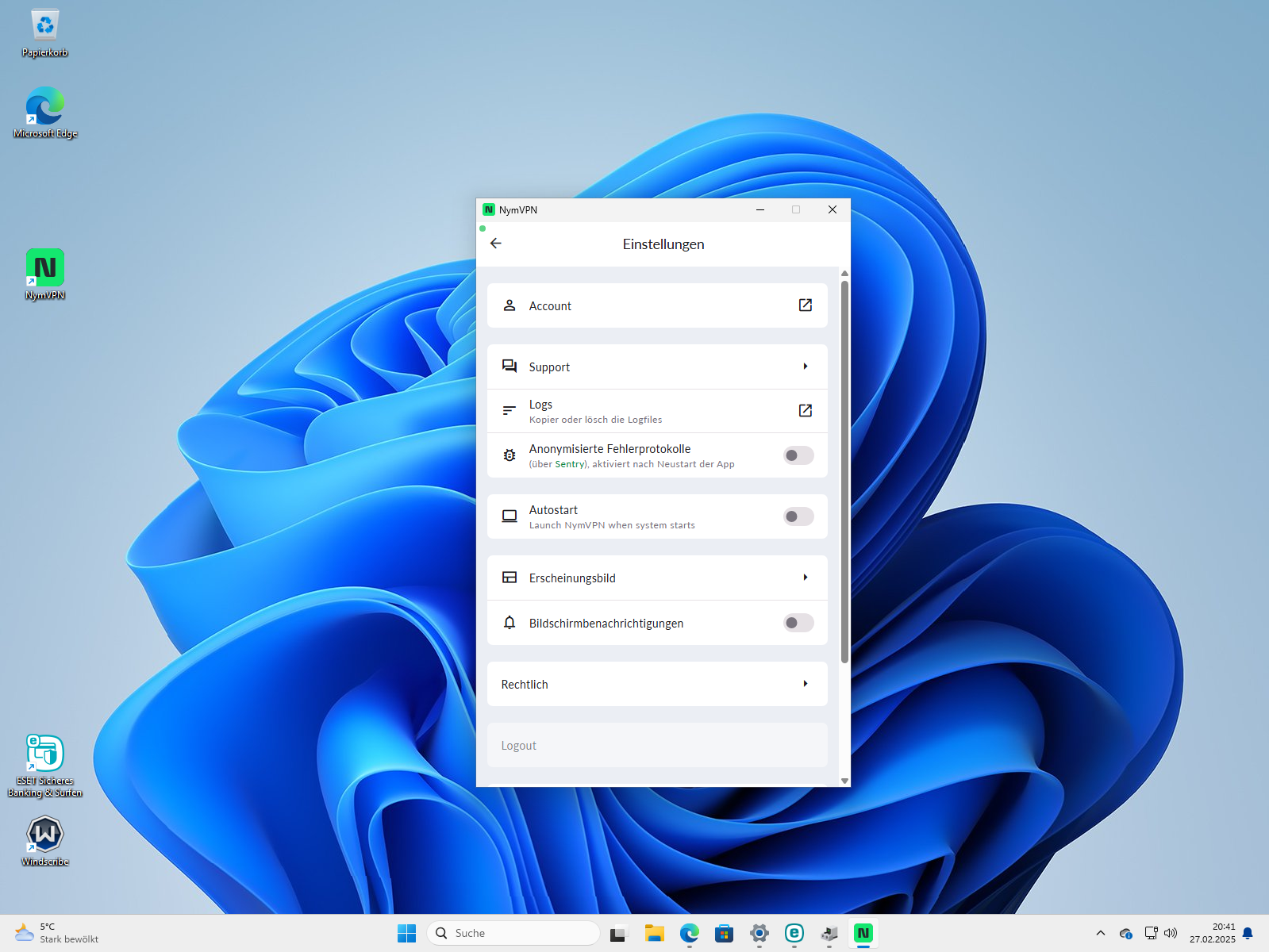Click the volume icon in system tray

point(1171,933)
